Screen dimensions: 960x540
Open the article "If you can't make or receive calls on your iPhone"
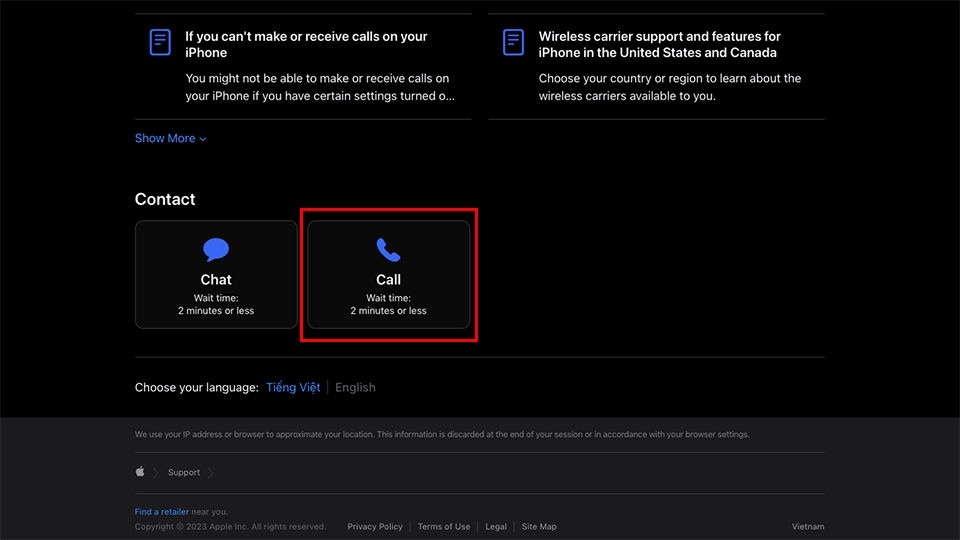(x=306, y=44)
